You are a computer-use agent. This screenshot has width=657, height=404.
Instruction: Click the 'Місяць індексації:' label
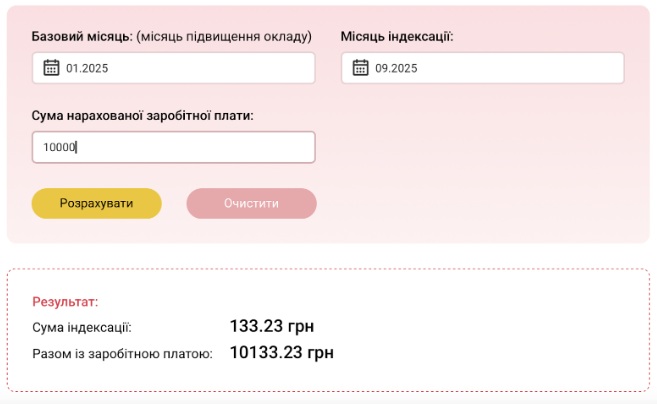pyautogui.click(x=397, y=36)
